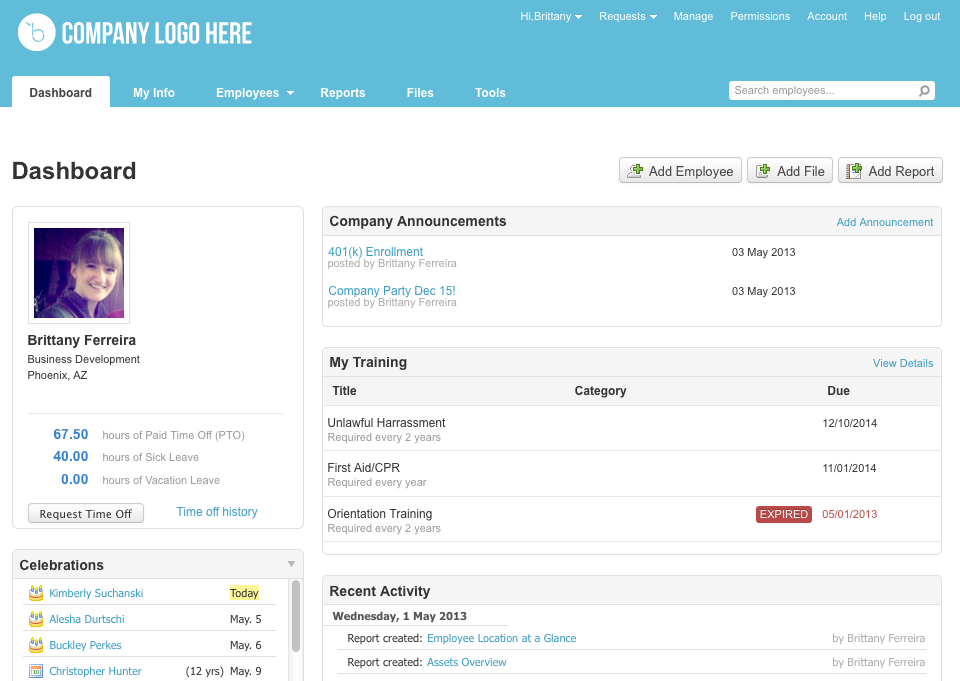Image resolution: width=960 pixels, height=681 pixels.
Task: Click the search magnifier icon
Action: (x=924, y=91)
